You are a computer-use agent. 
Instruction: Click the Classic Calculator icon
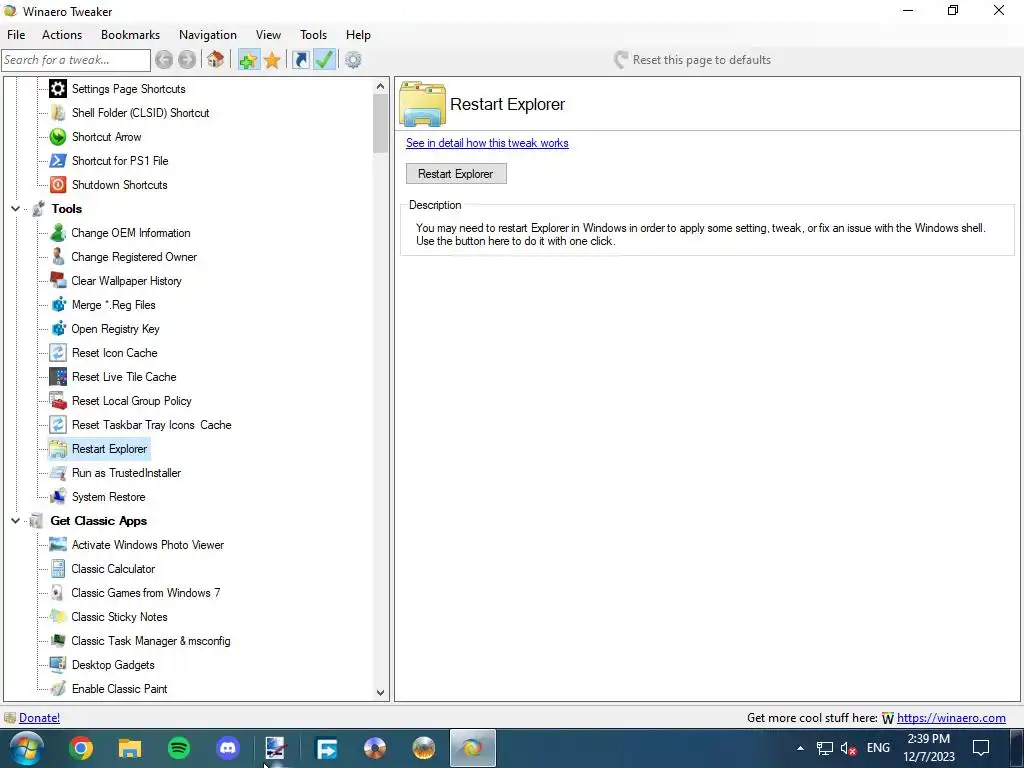(58, 569)
